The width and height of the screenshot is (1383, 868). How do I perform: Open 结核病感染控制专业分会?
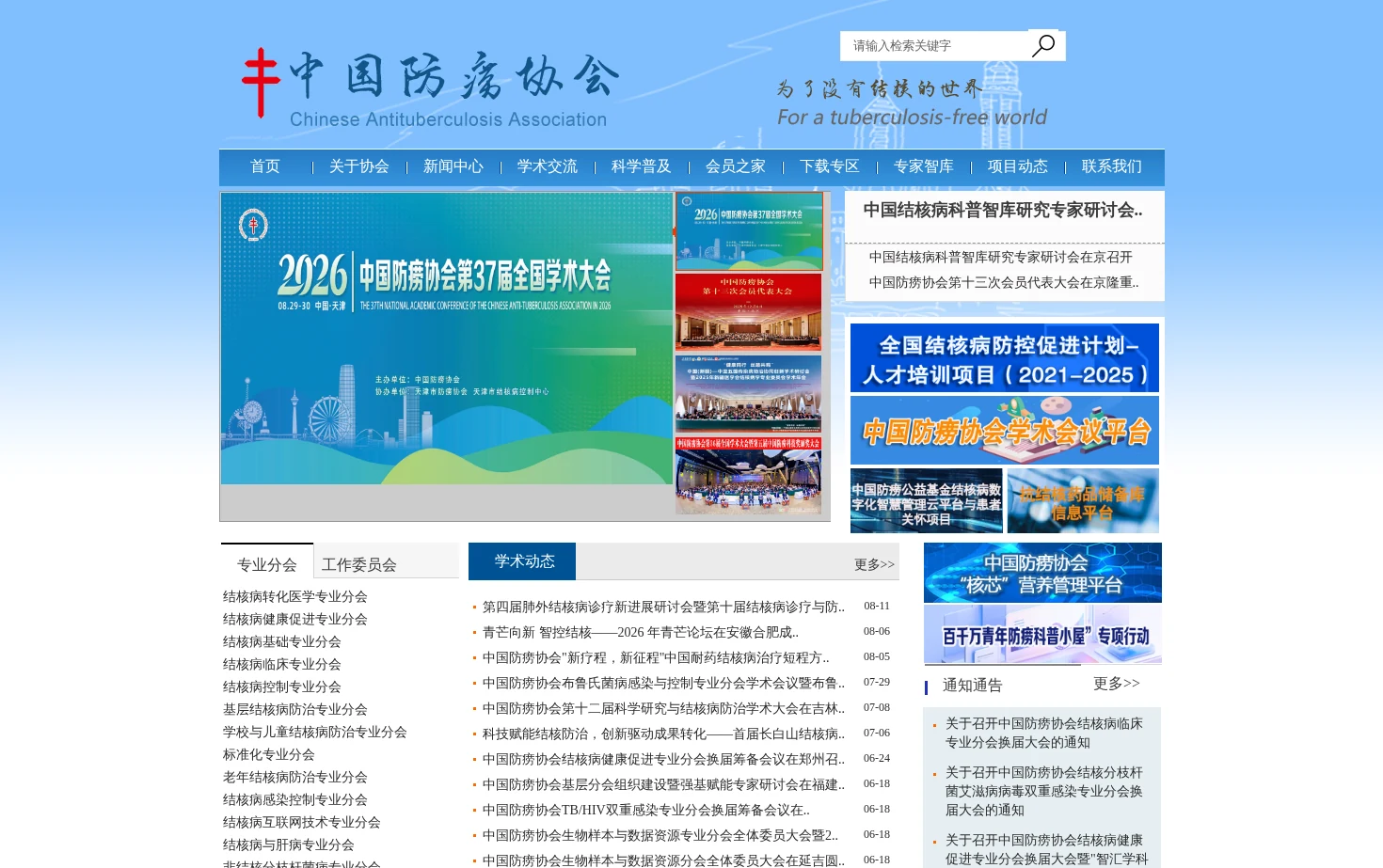[x=295, y=799]
